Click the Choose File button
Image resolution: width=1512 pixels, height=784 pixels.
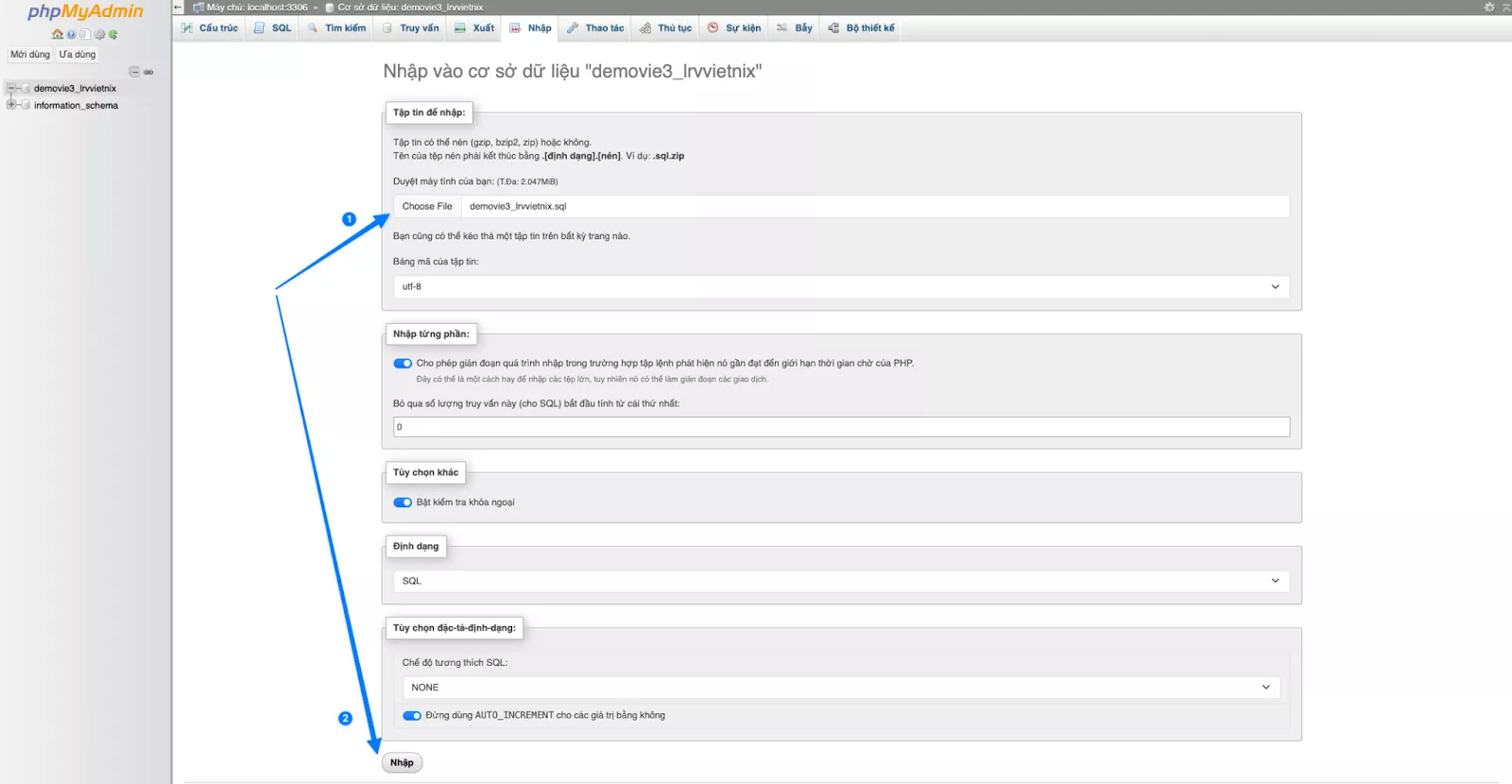[427, 207]
